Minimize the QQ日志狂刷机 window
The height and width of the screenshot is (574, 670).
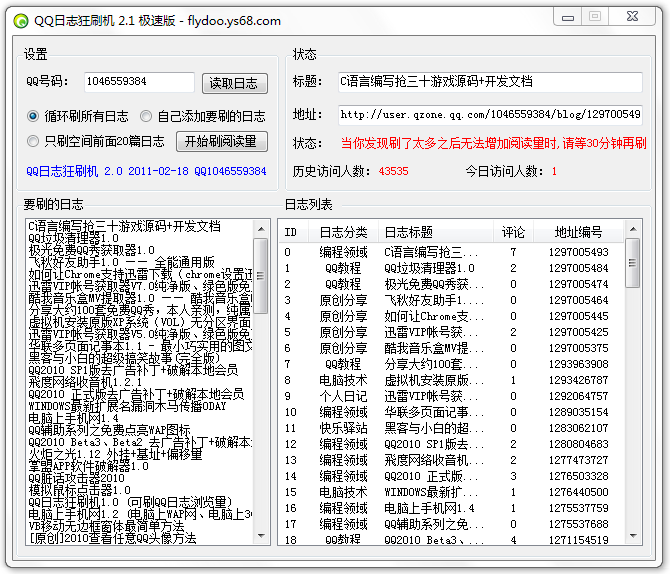tap(568, 17)
